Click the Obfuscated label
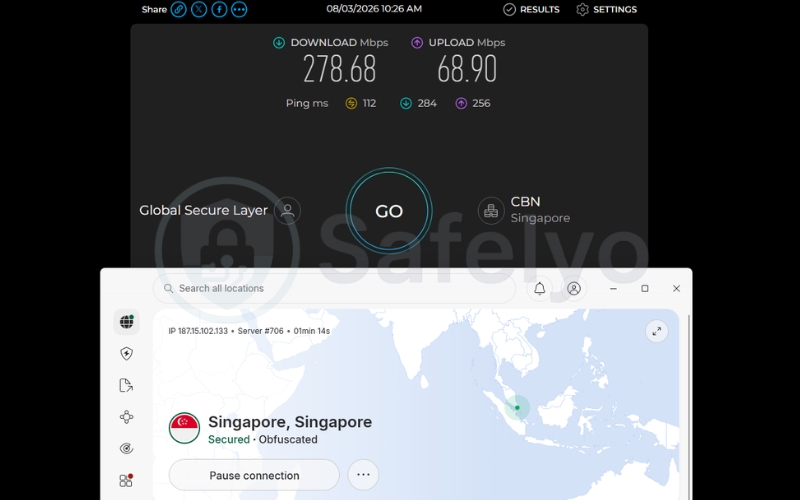 tap(288, 439)
